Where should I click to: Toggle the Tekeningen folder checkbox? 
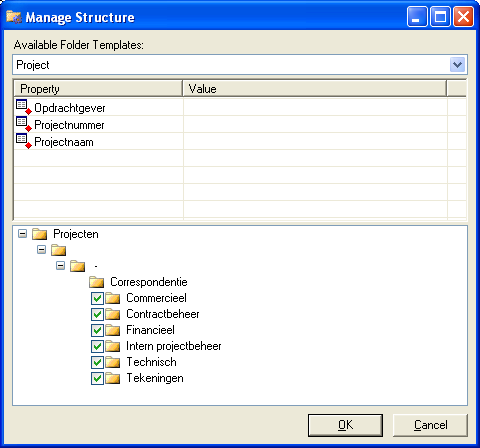(97, 378)
